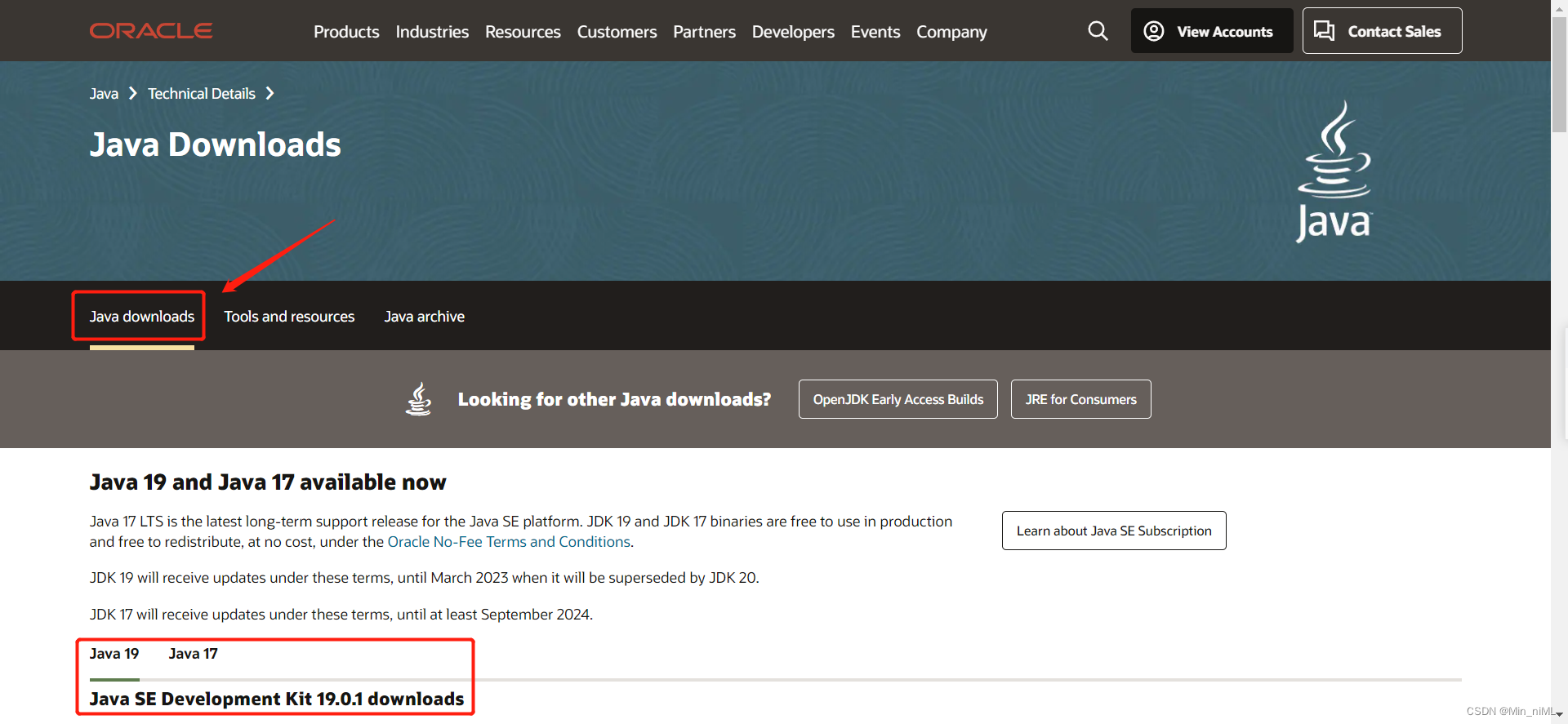This screenshot has height=724, width=1568.
Task: Open the Partners menu
Action: click(x=704, y=32)
